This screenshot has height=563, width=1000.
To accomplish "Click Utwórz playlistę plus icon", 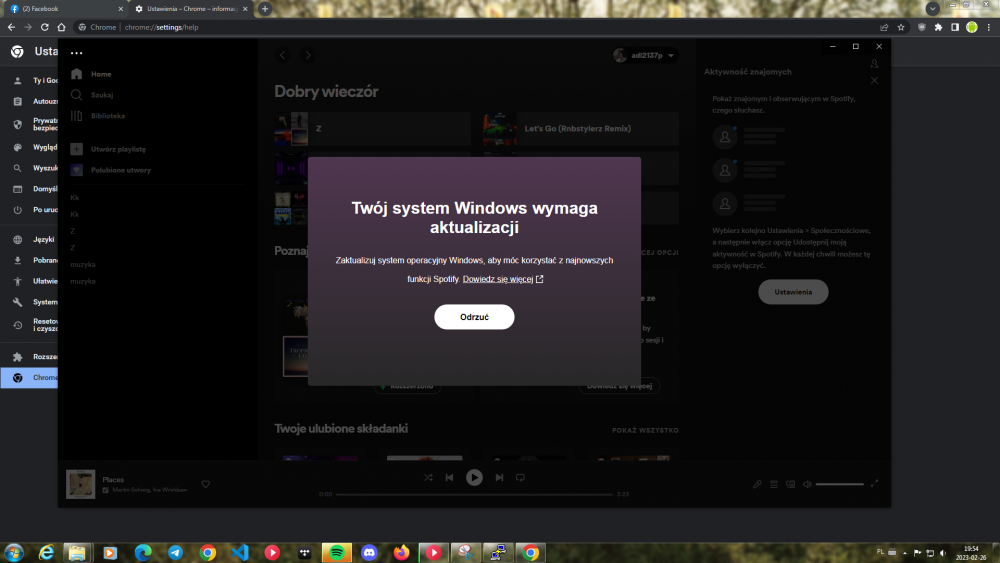I will pos(77,149).
